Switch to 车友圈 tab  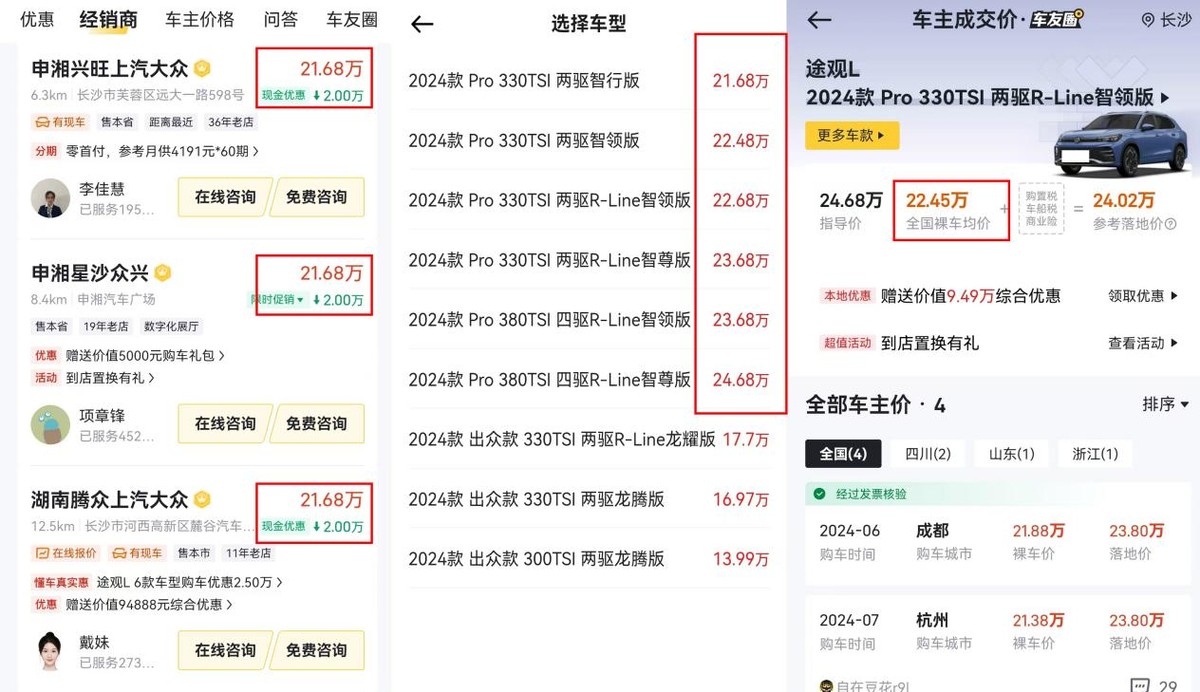pos(352,19)
